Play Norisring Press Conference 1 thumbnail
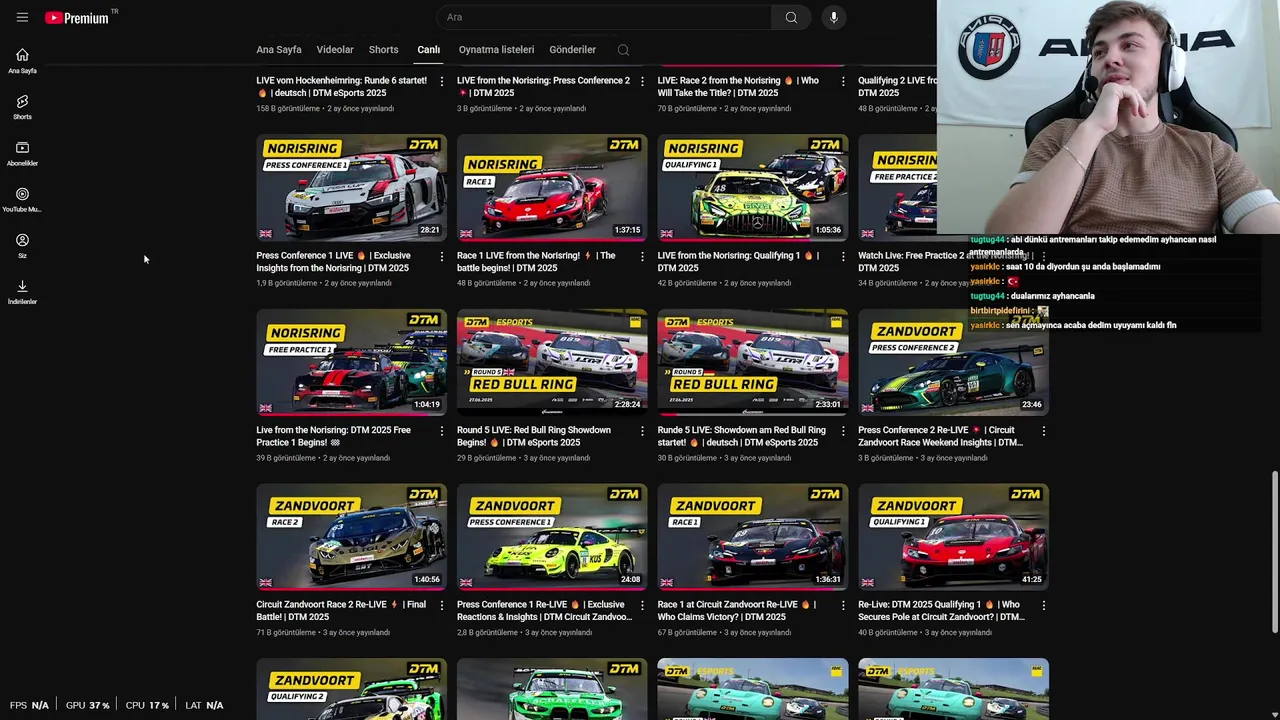Image resolution: width=1280 pixels, height=720 pixels. pyautogui.click(x=351, y=188)
